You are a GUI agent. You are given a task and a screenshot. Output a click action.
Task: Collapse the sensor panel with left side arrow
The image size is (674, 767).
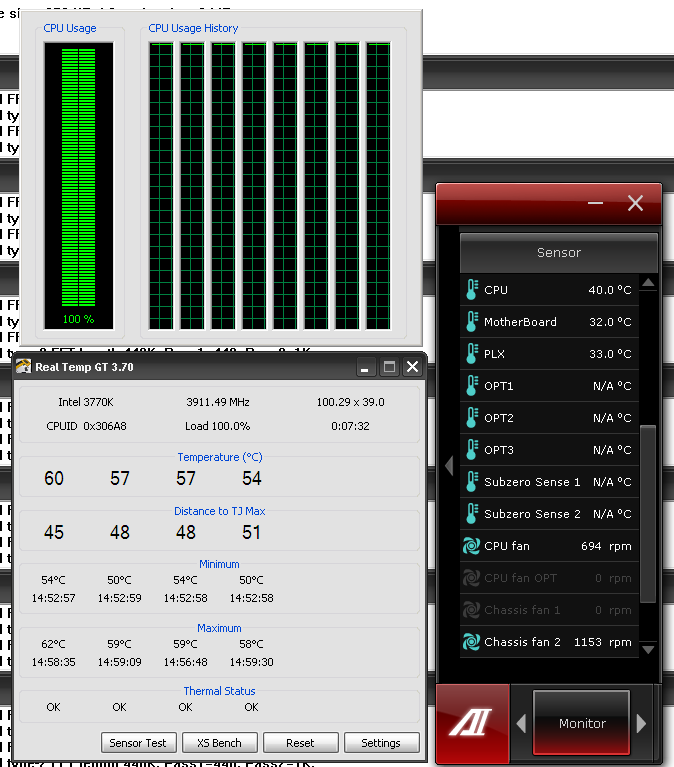point(449,465)
